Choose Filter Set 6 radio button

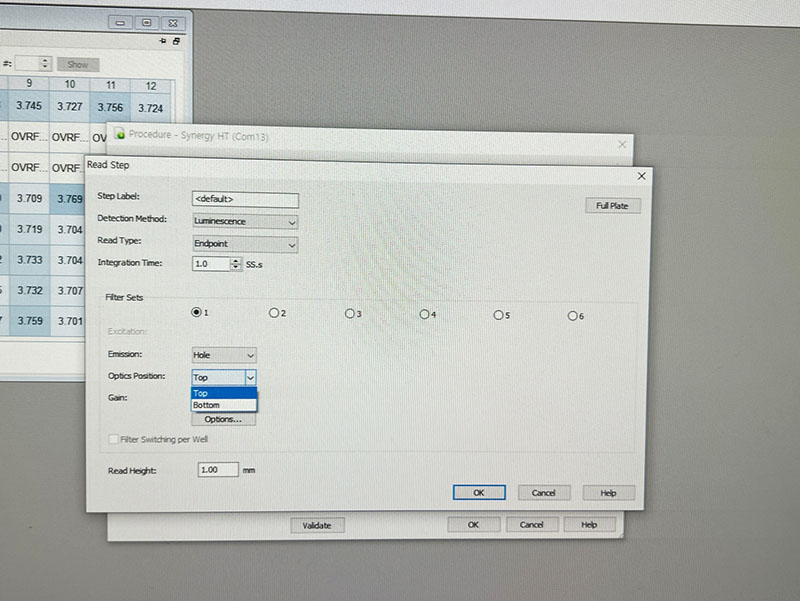572,315
